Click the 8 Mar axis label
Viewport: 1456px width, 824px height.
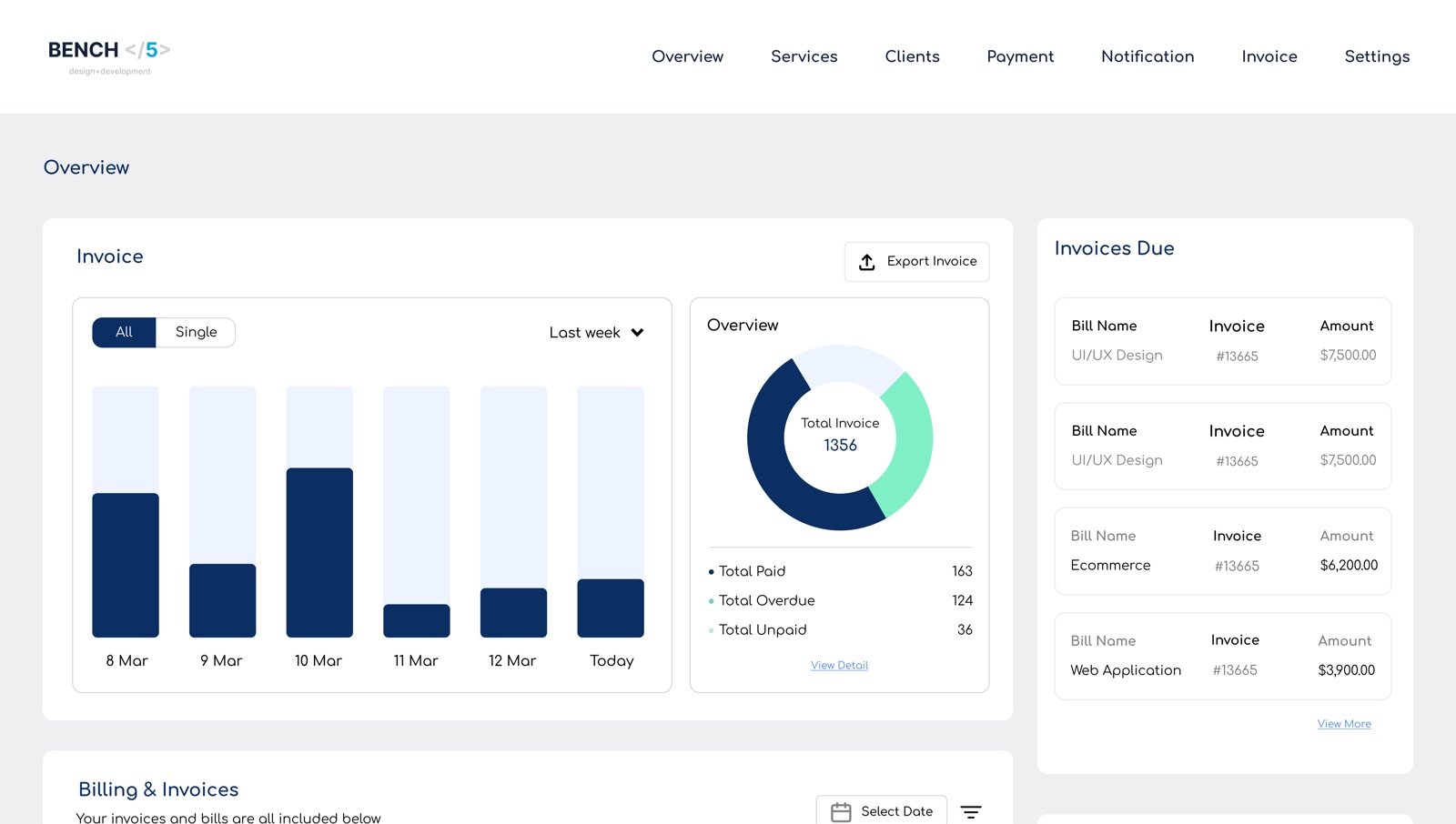(x=126, y=661)
